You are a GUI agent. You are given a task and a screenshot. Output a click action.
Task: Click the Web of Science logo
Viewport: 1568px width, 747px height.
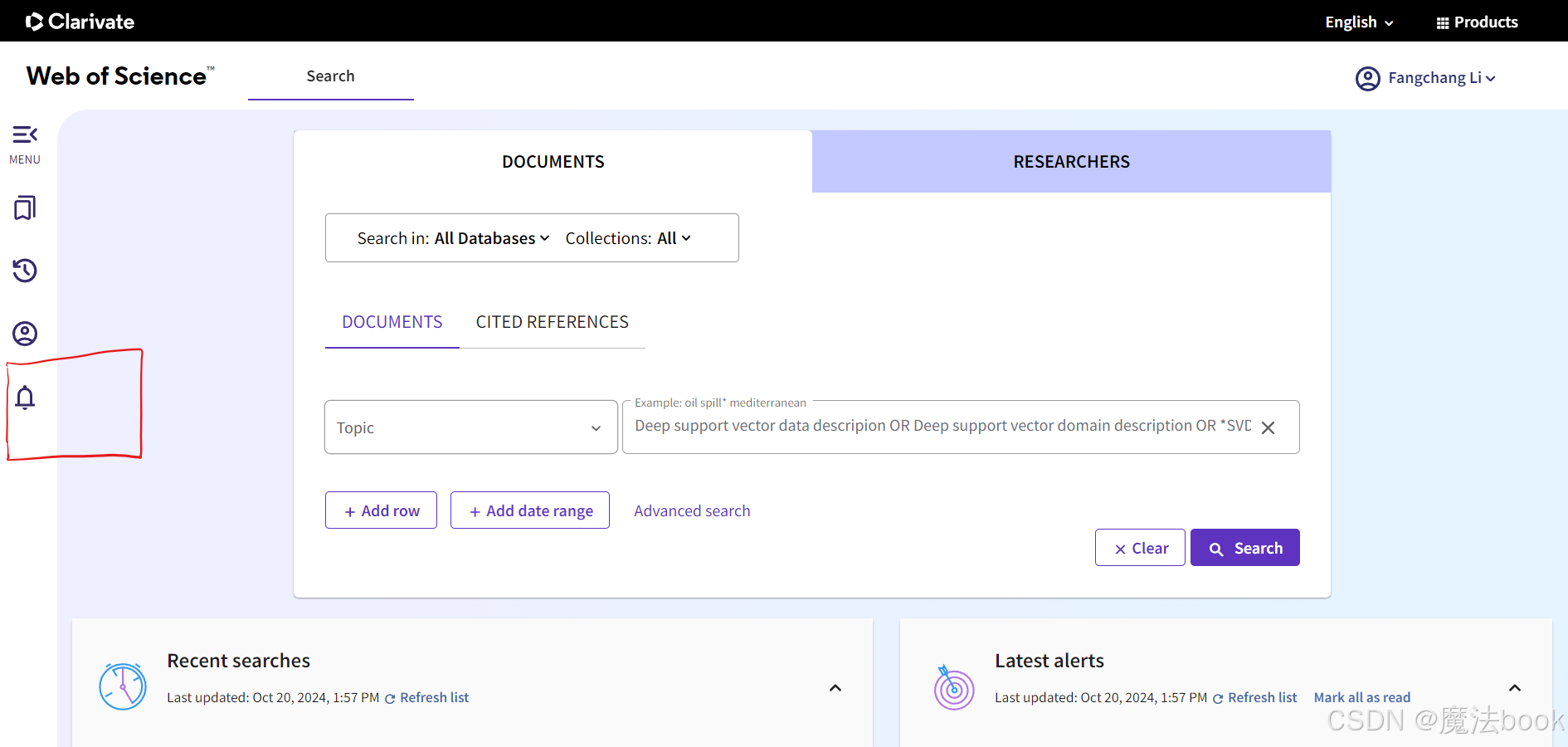[x=120, y=76]
